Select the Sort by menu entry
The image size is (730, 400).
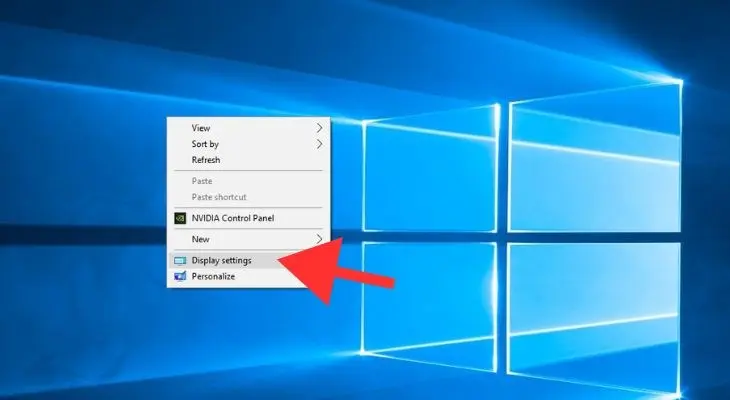249,144
